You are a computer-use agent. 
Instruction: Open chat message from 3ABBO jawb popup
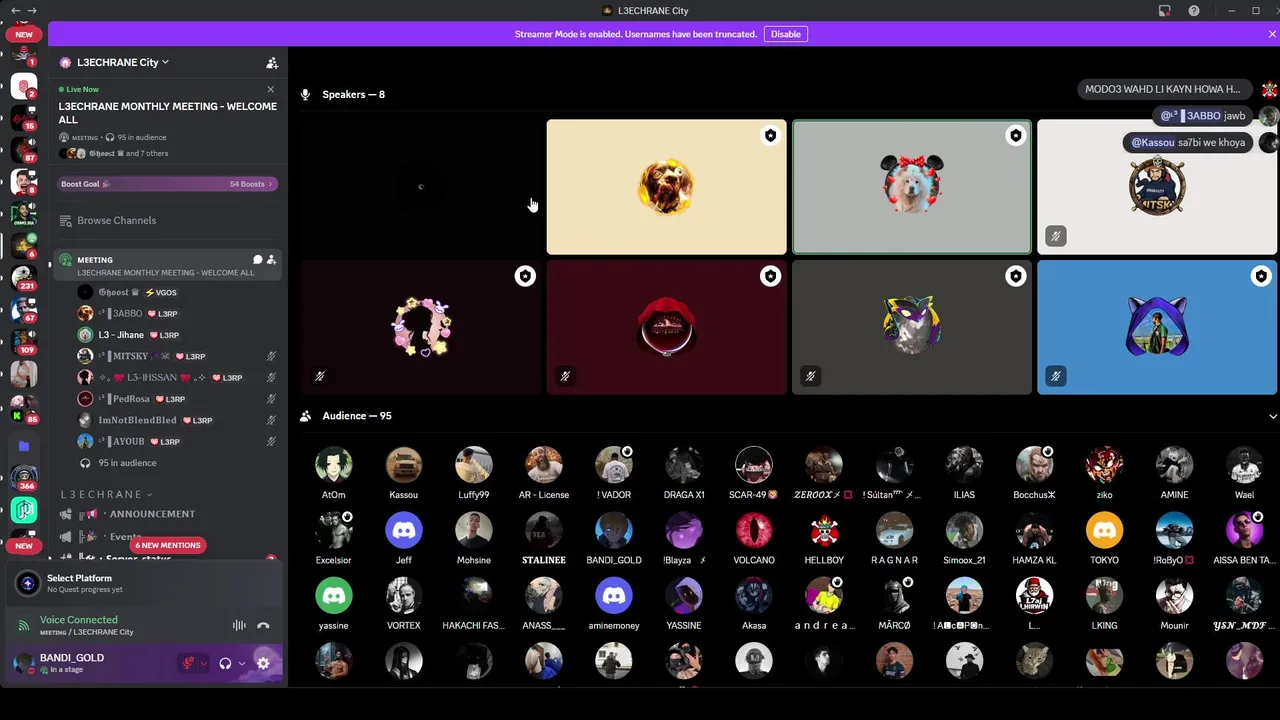coord(1203,116)
